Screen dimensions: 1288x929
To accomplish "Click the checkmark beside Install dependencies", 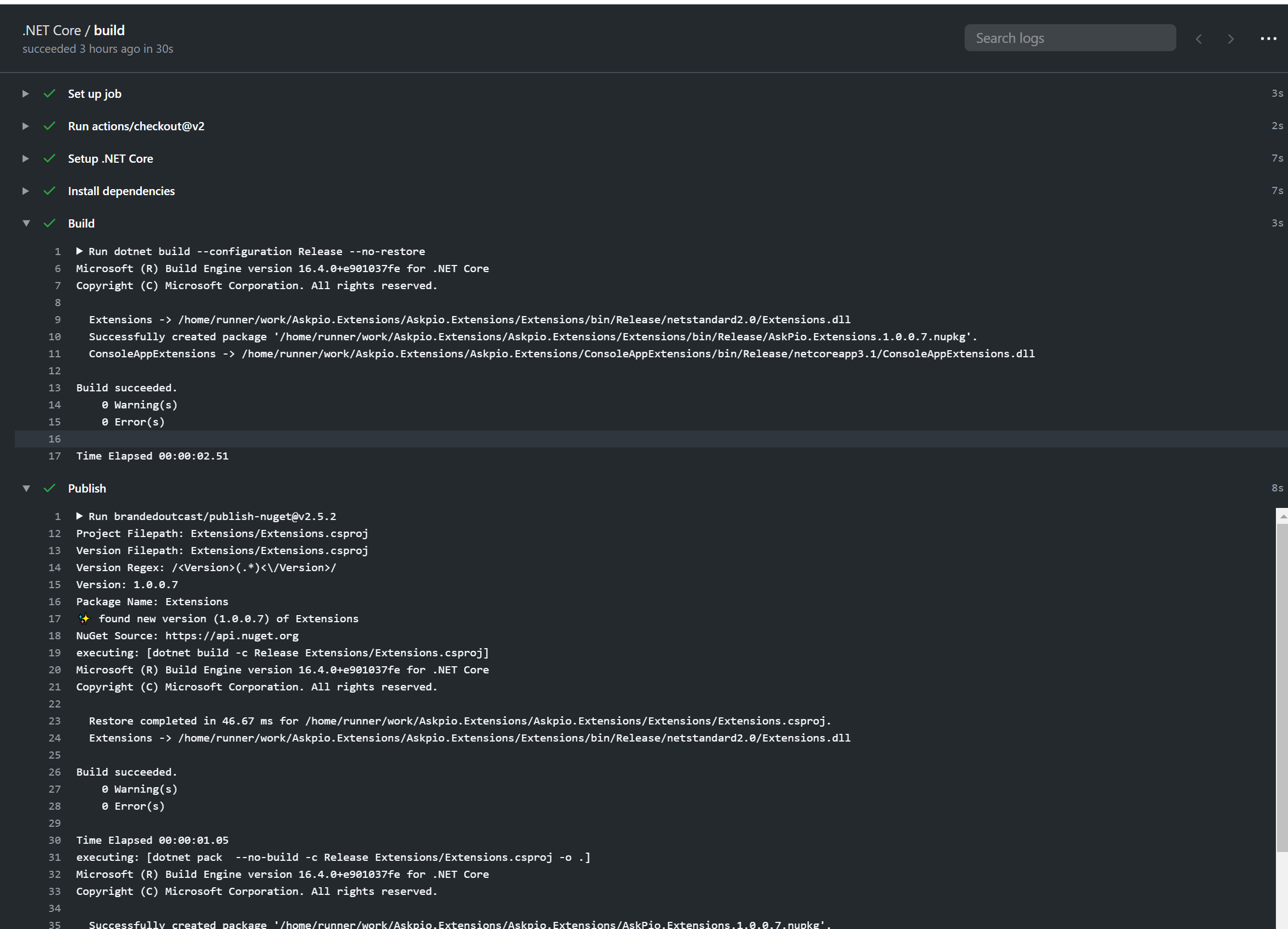I will coord(49,191).
